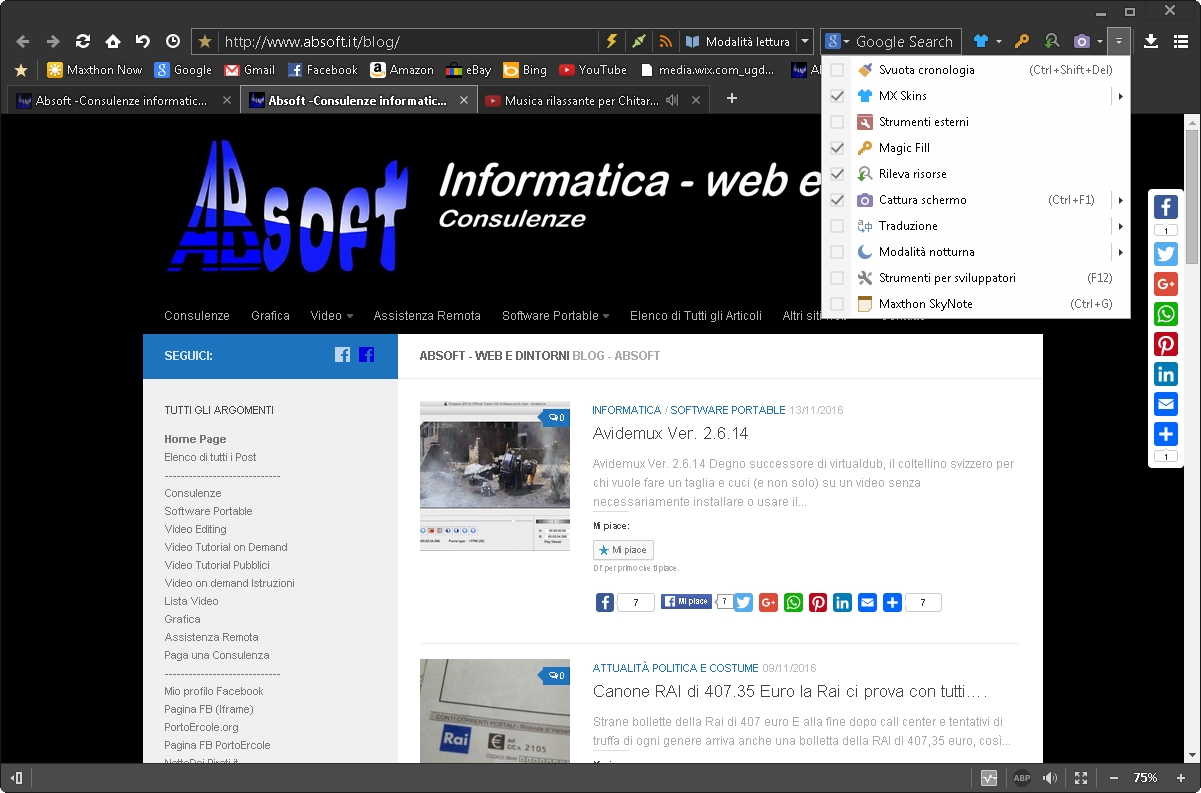Open the screen capture toolbar dropdown arrow
Screen dimensions: 1201x793
point(1099,42)
